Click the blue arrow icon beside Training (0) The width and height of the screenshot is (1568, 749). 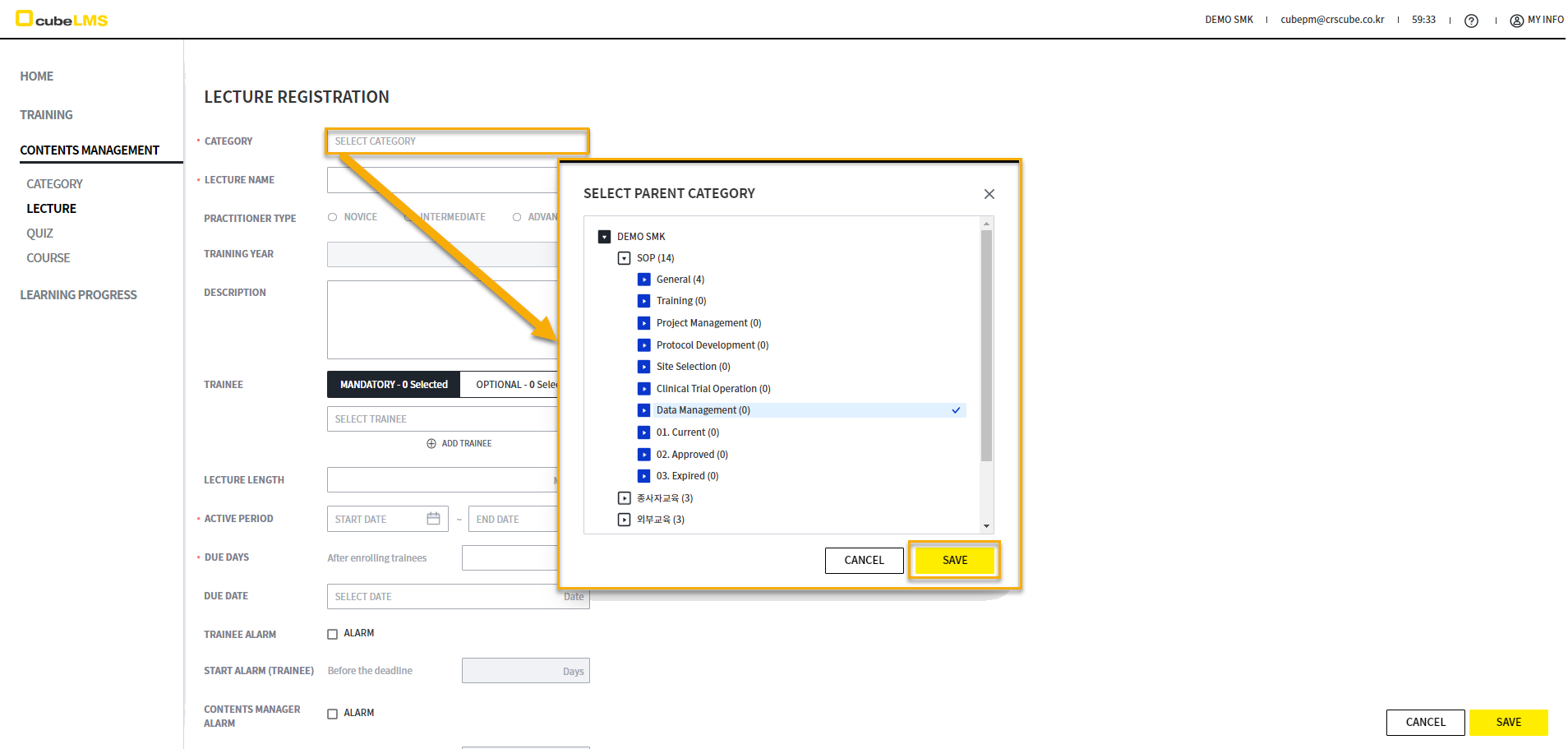click(644, 301)
